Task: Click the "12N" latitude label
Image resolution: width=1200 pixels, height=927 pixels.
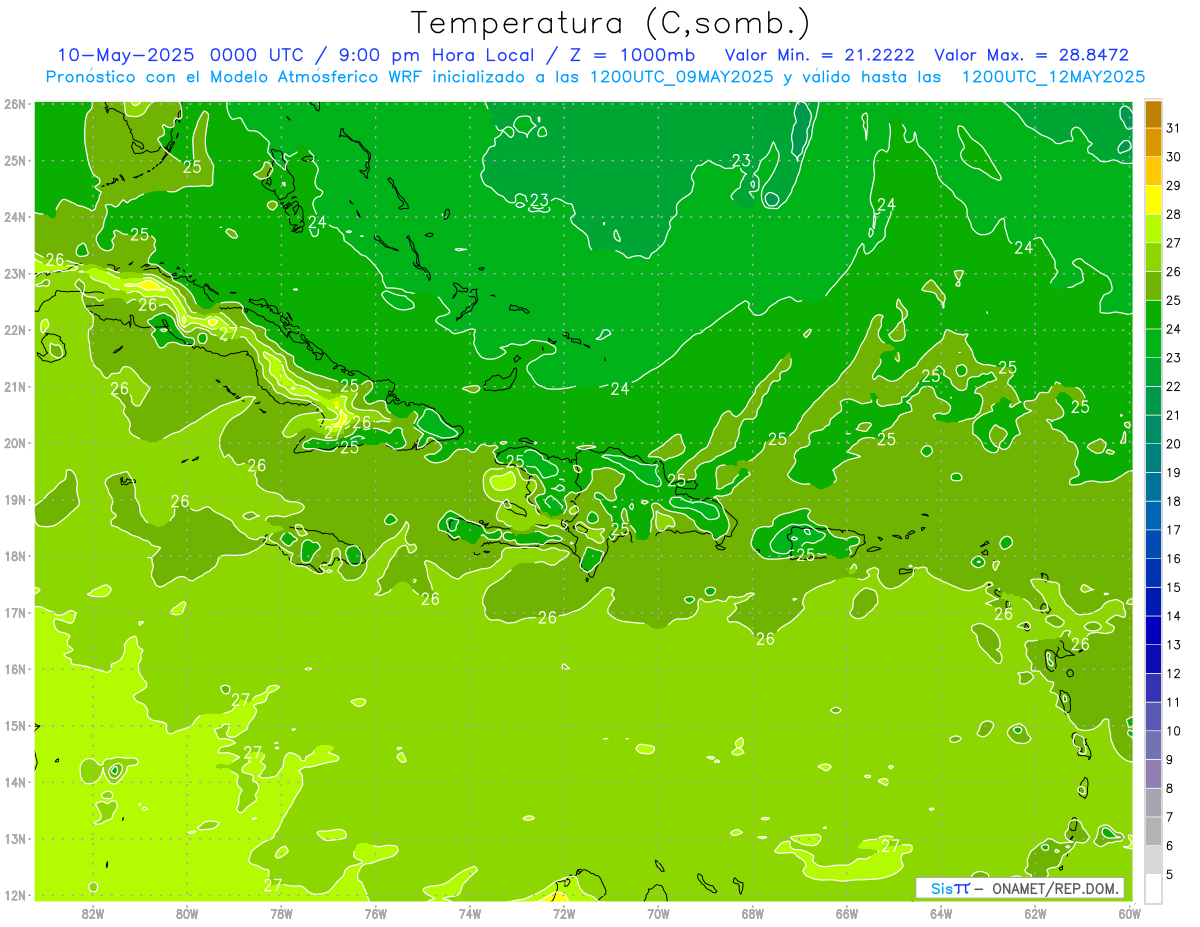Action: click(x=14, y=895)
